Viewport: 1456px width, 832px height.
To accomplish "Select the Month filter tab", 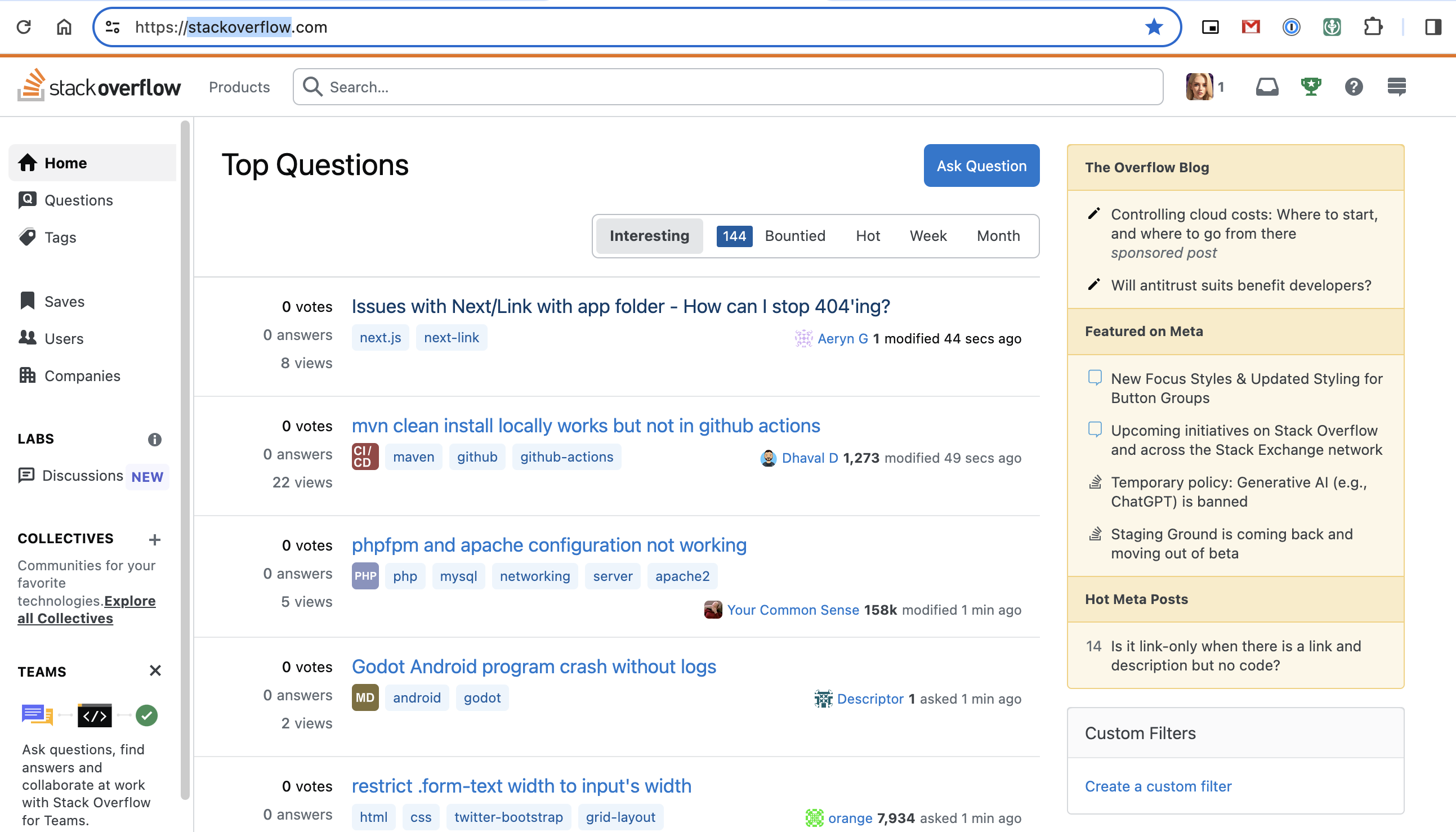I will [998, 236].
